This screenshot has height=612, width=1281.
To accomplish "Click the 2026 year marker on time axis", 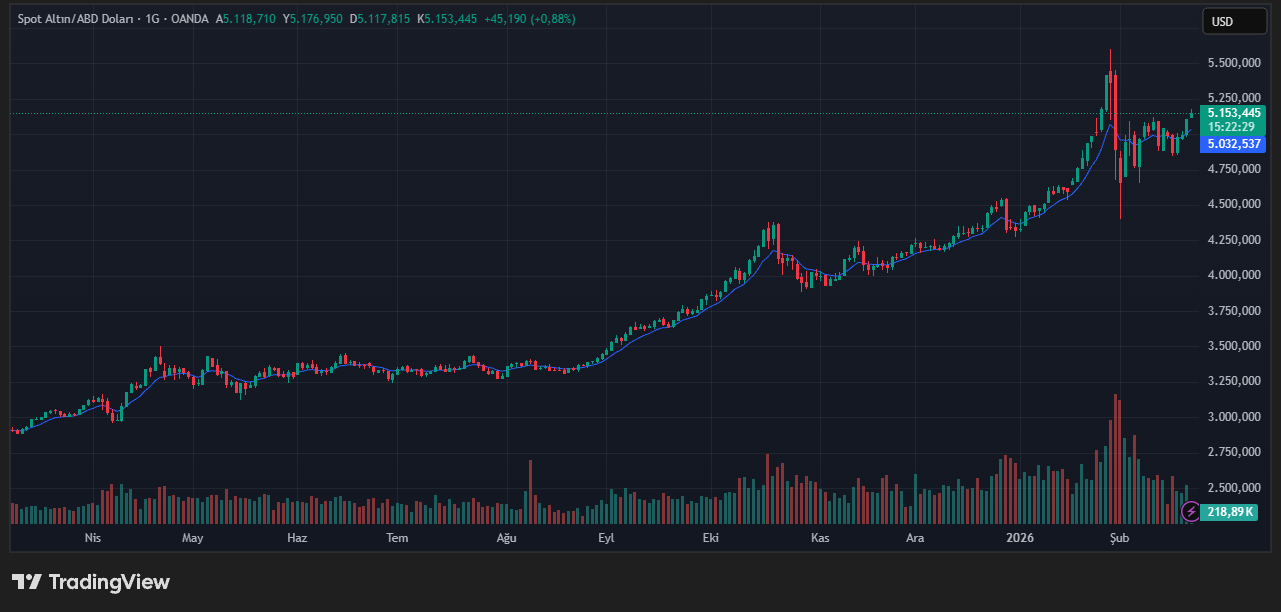I will point(1020,538).
